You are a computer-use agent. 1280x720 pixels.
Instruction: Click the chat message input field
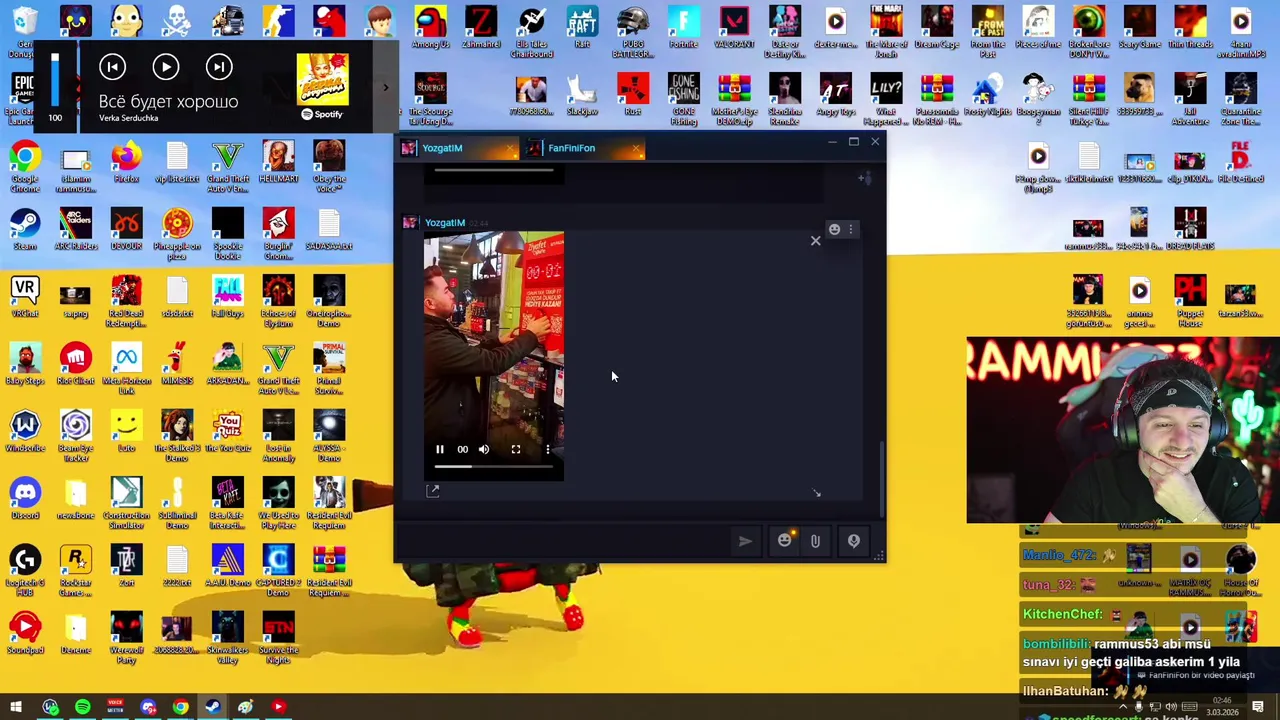565,541
